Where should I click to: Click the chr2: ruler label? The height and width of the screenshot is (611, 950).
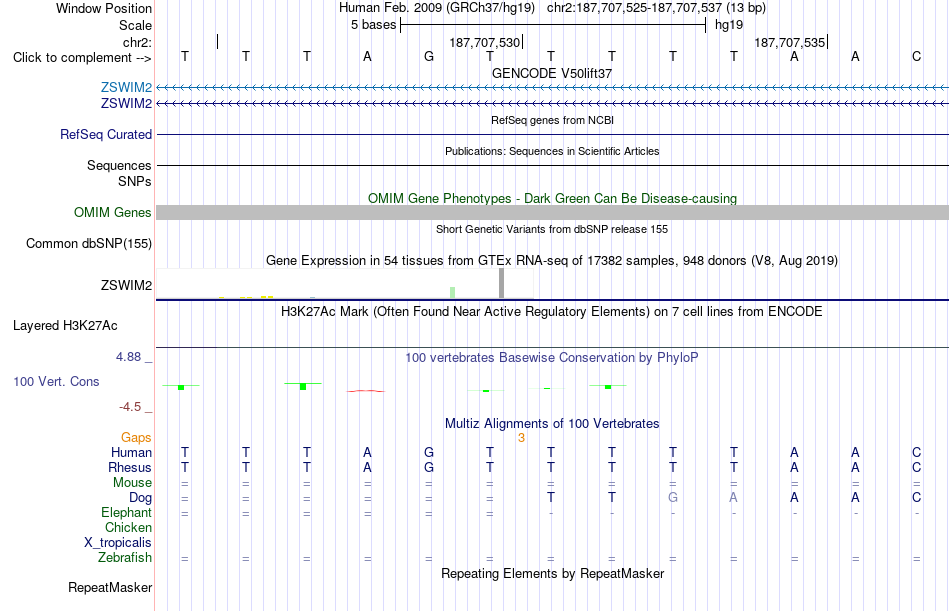[137, 42]
